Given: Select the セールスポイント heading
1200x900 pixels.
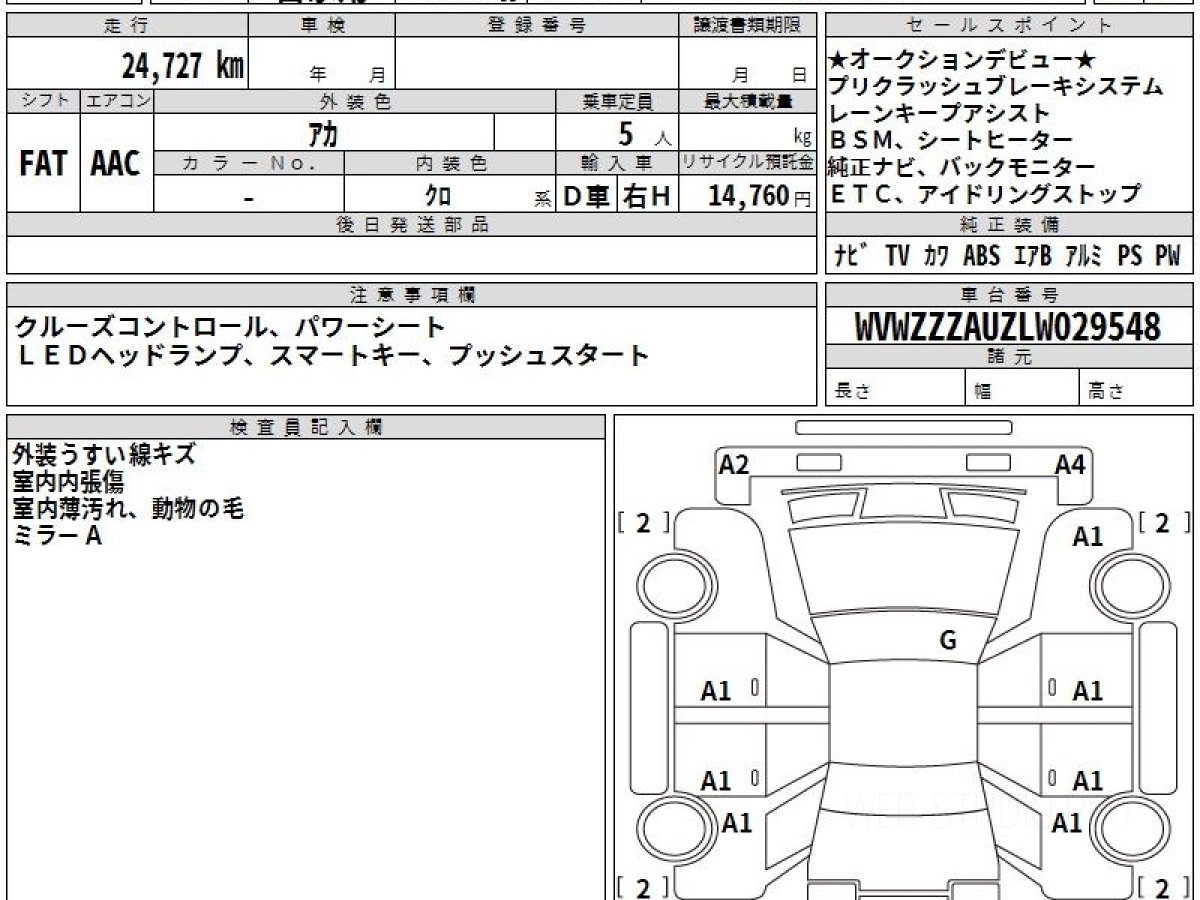Looking at the screenshot, I should tap(1010, 26).
